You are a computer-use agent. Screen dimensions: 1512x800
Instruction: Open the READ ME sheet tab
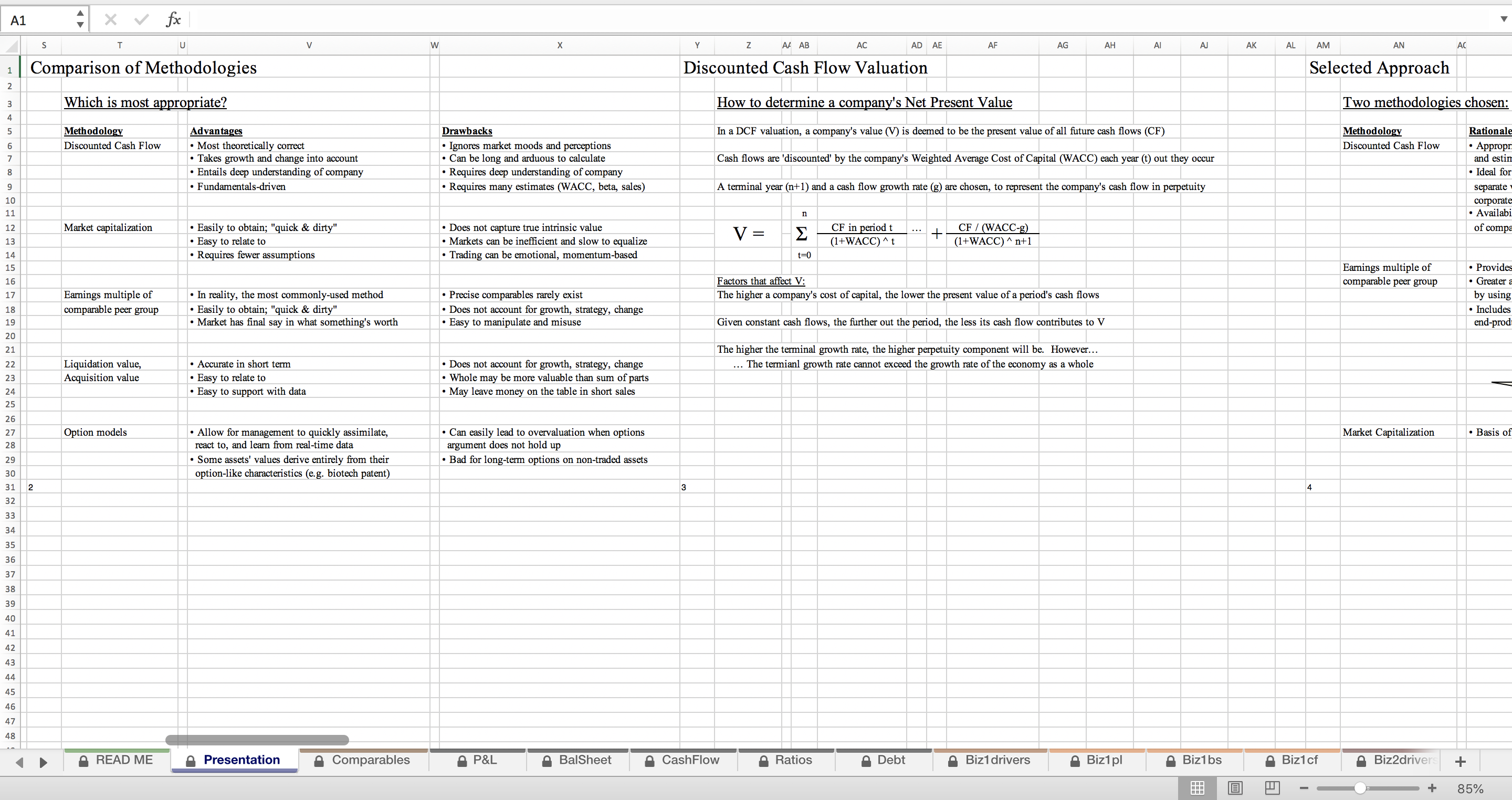[117, 760]
